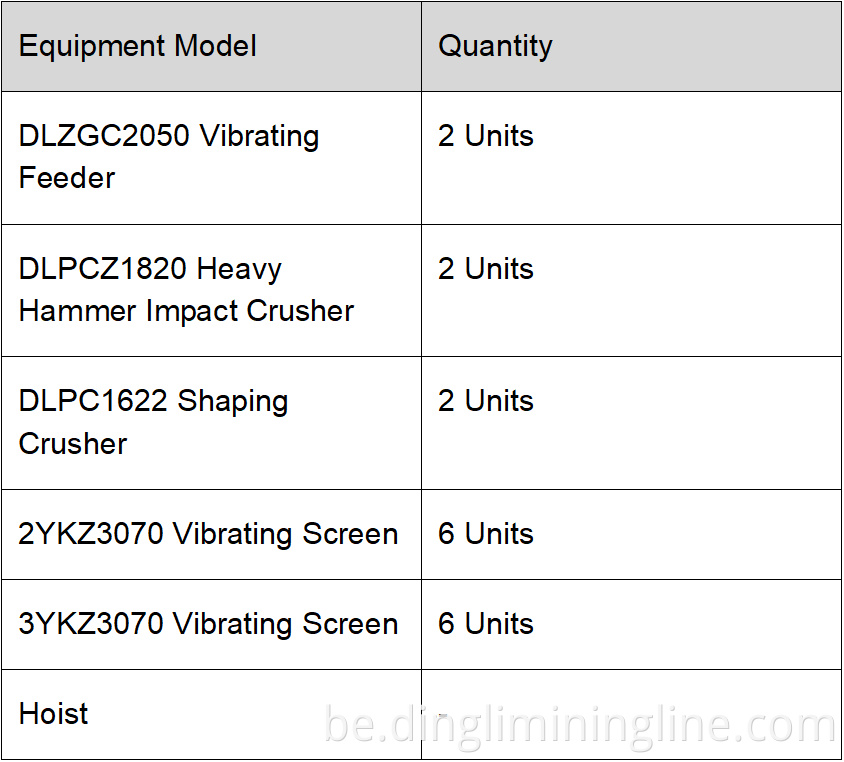844x762 pixels.
Task: Select Vibrating Screen text in 2YKZ3070 row
Action: click(x=286, y=534)
